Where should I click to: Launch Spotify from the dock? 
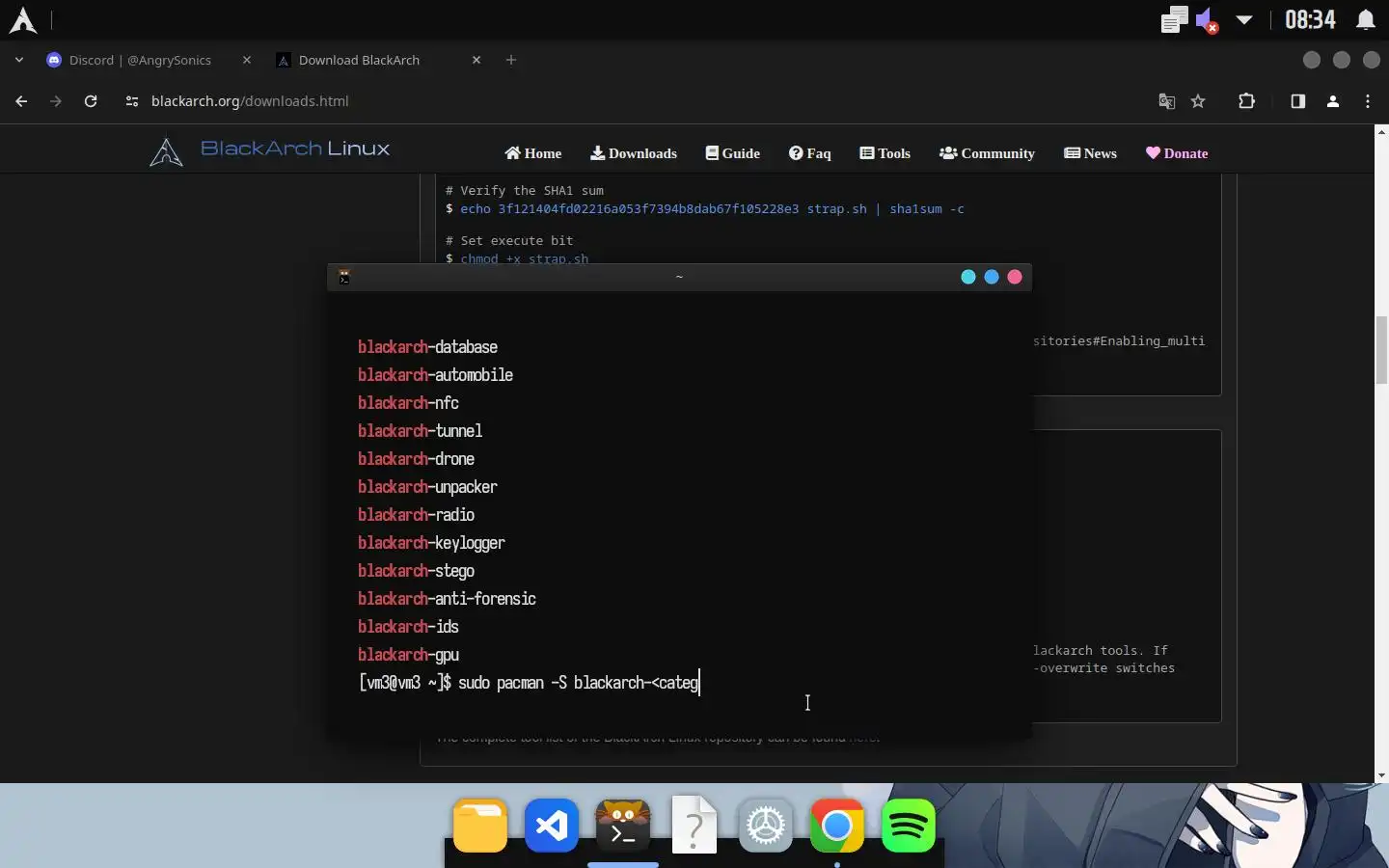point(909,827)
